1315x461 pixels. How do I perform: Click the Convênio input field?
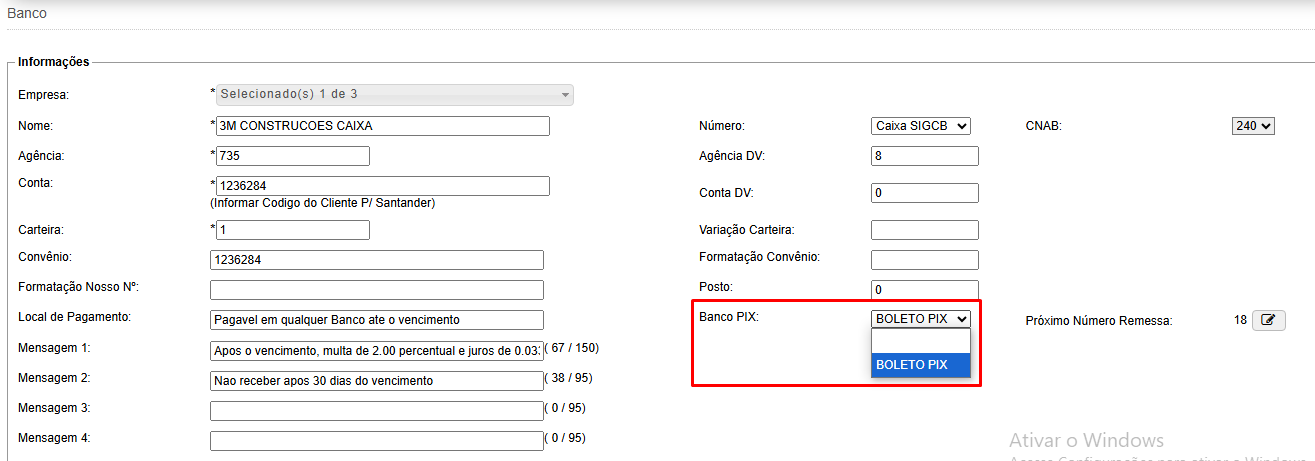(x=376, y=260)
